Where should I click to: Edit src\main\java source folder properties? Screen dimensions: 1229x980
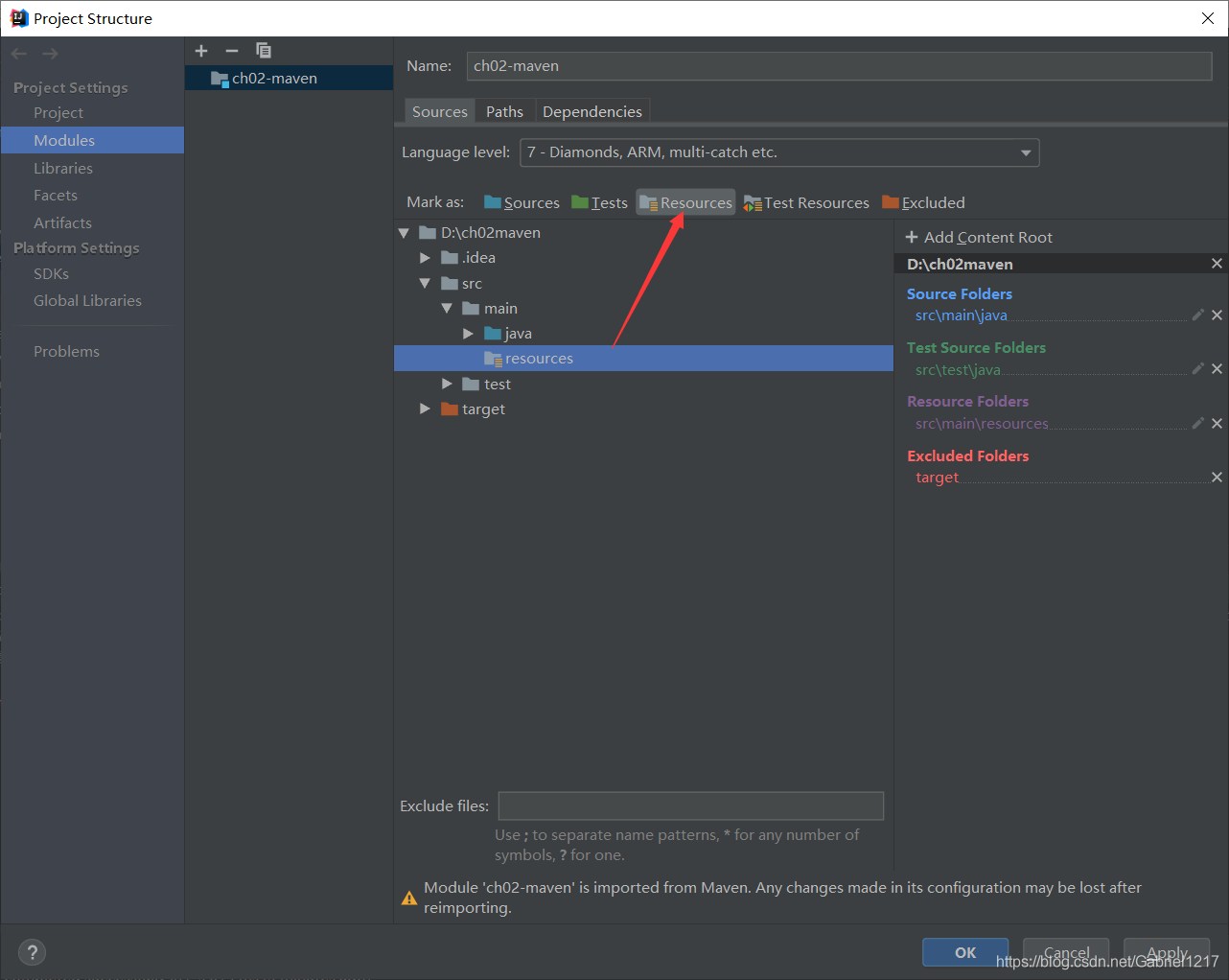(x=1197, y=315)
